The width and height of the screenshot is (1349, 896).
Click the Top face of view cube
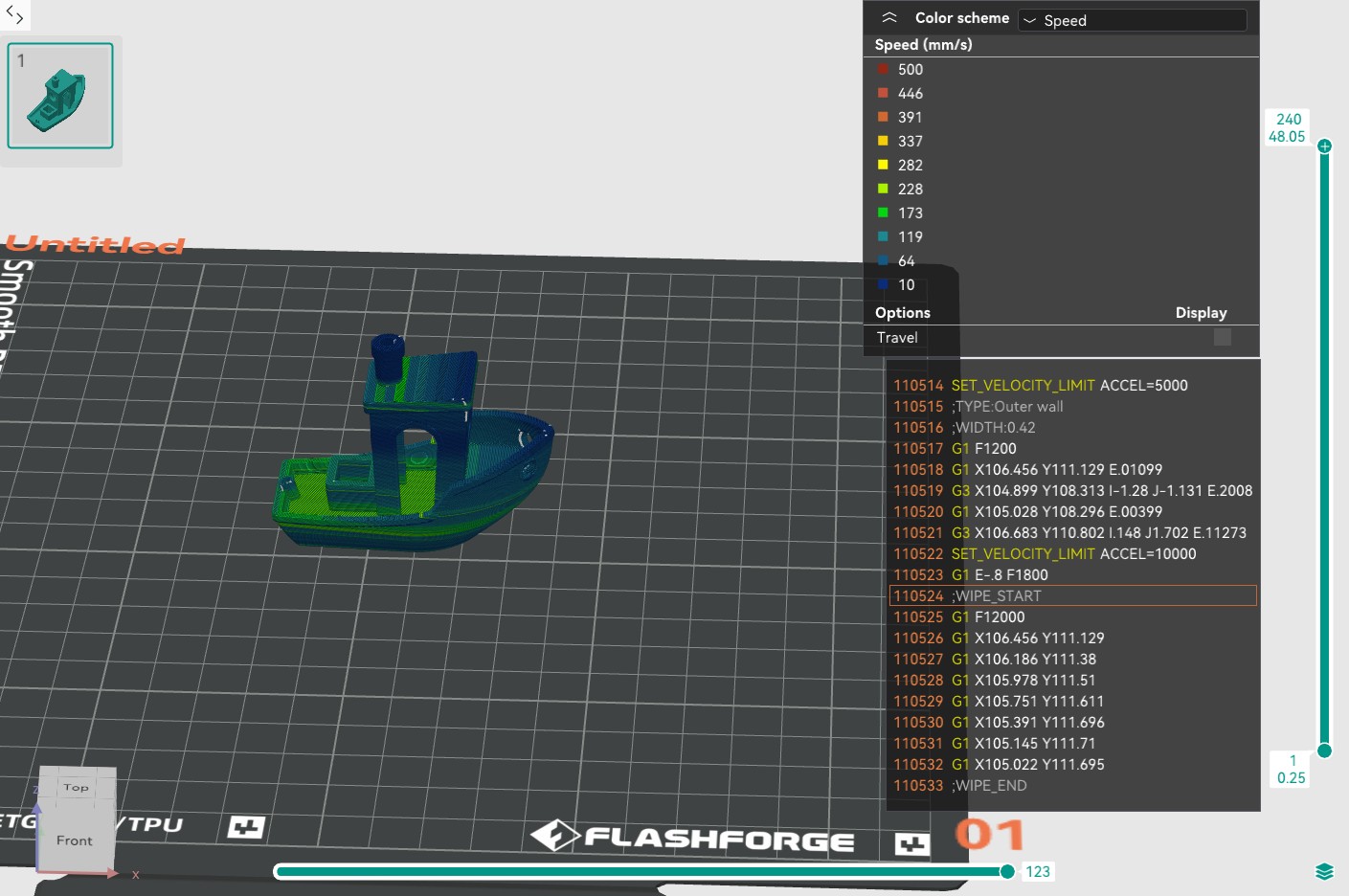[77, 787]
